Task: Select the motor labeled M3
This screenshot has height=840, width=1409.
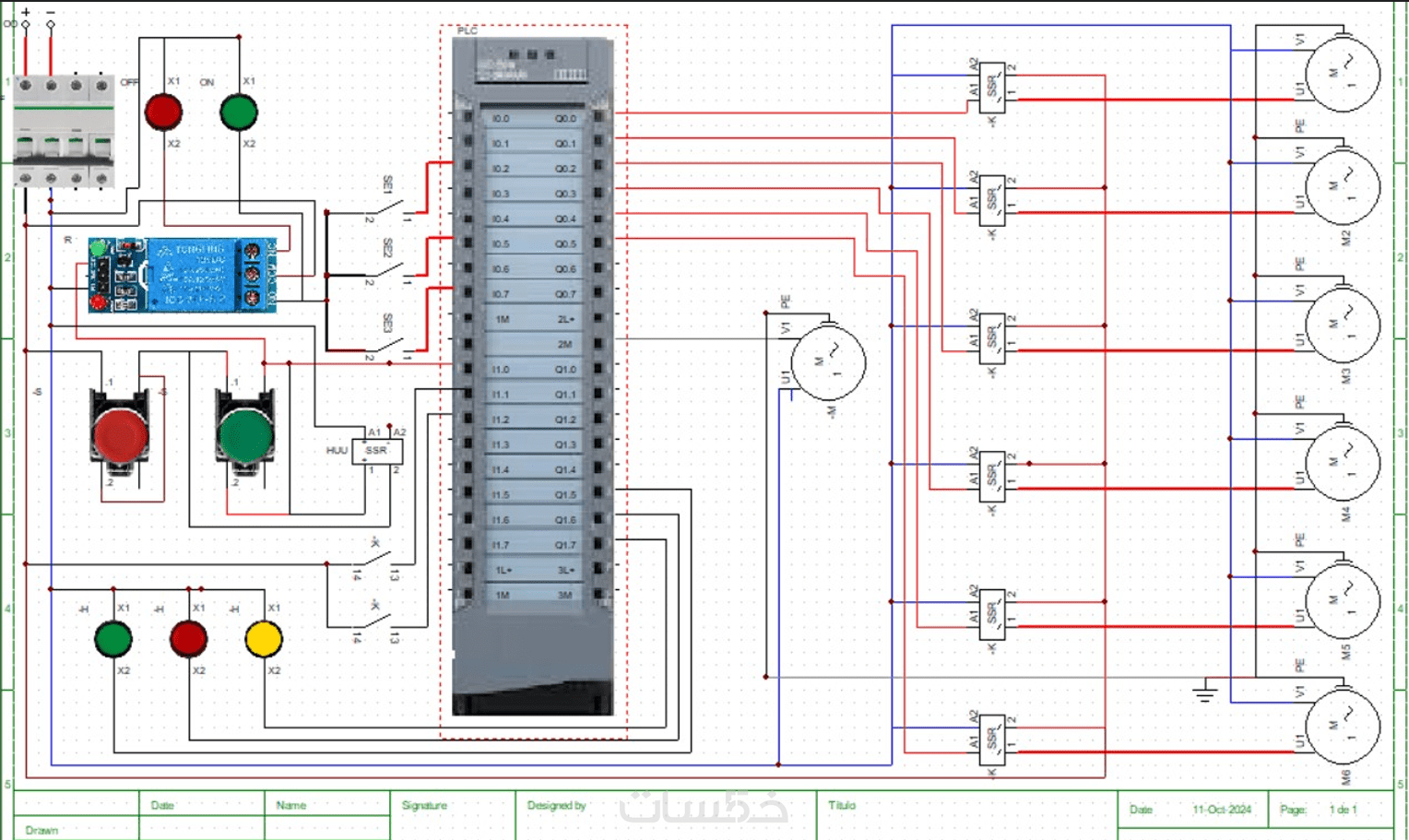Action: [1344, 325]
